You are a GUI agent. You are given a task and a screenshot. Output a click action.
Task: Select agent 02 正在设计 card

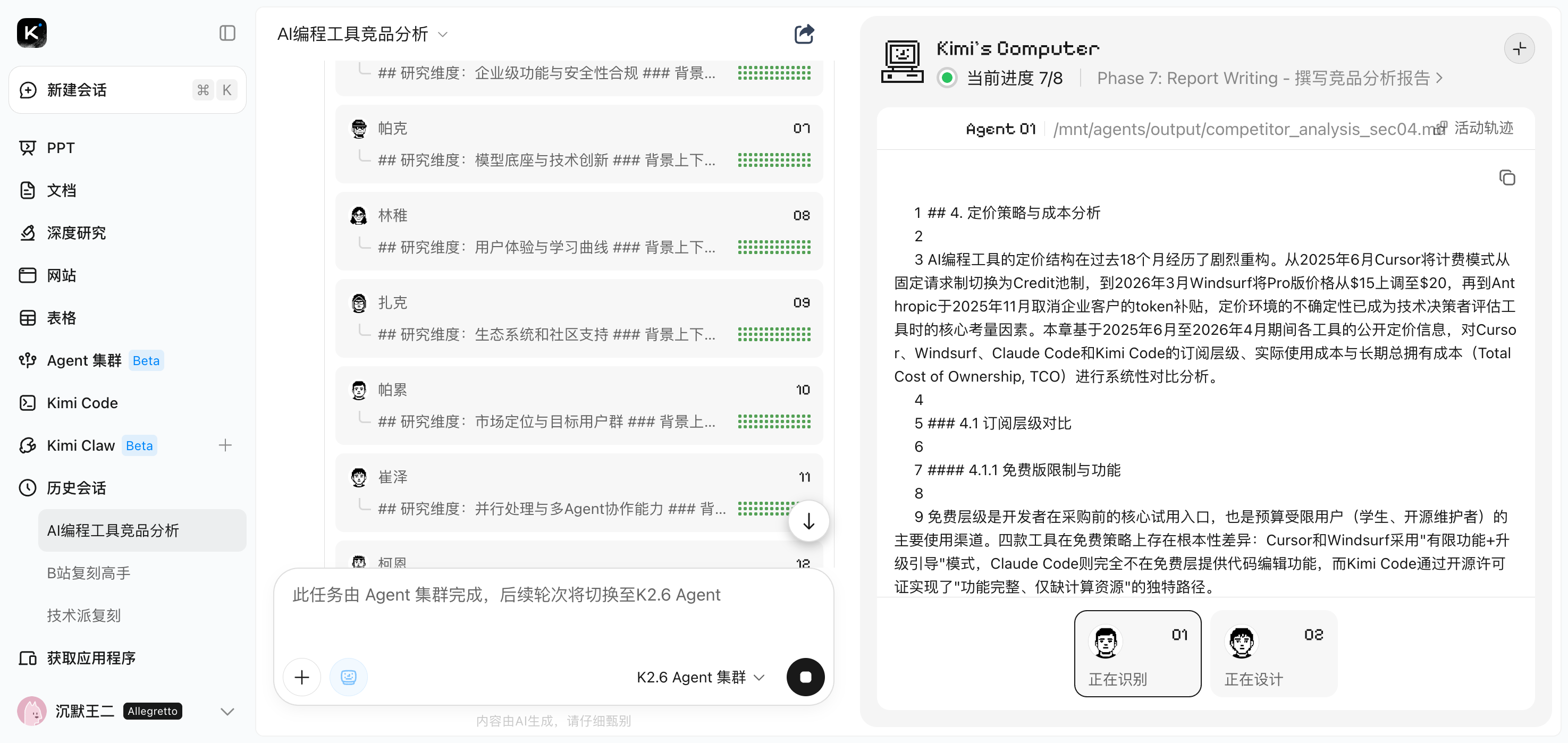click(1274, 654)
